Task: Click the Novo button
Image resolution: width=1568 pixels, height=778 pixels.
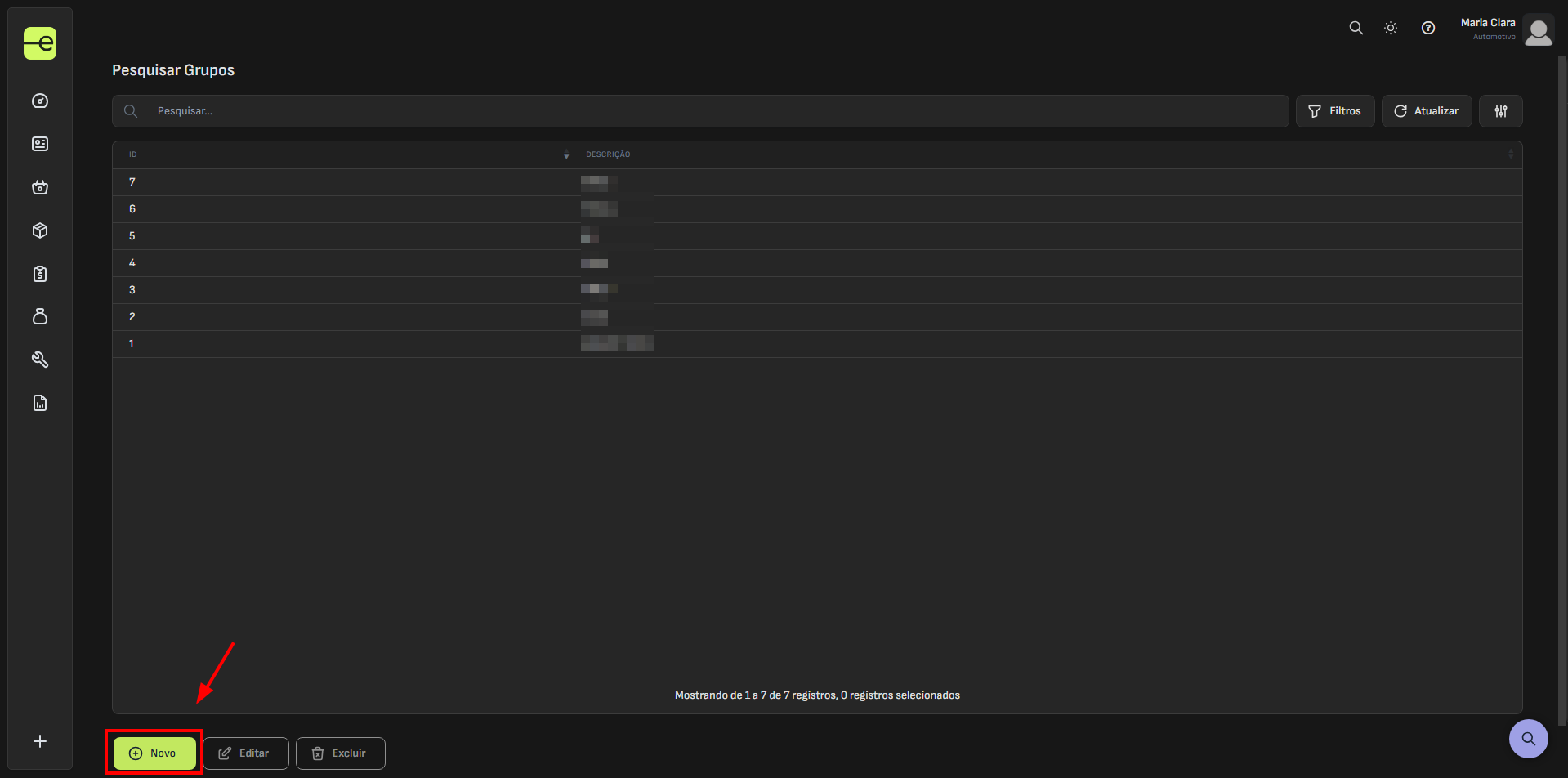Action: click(x=154, y=753)
